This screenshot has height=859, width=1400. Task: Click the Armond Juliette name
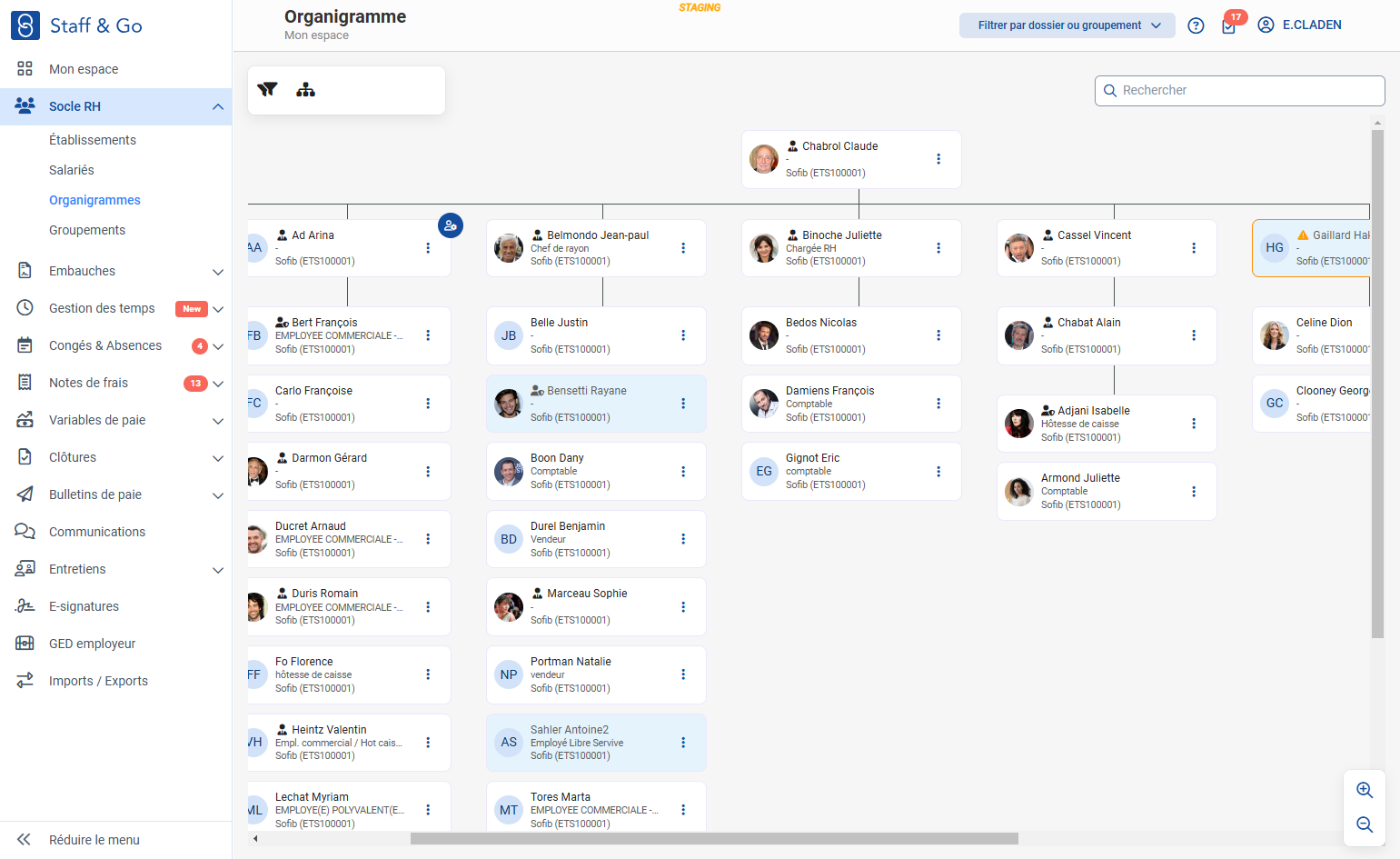pos(1080,478)
